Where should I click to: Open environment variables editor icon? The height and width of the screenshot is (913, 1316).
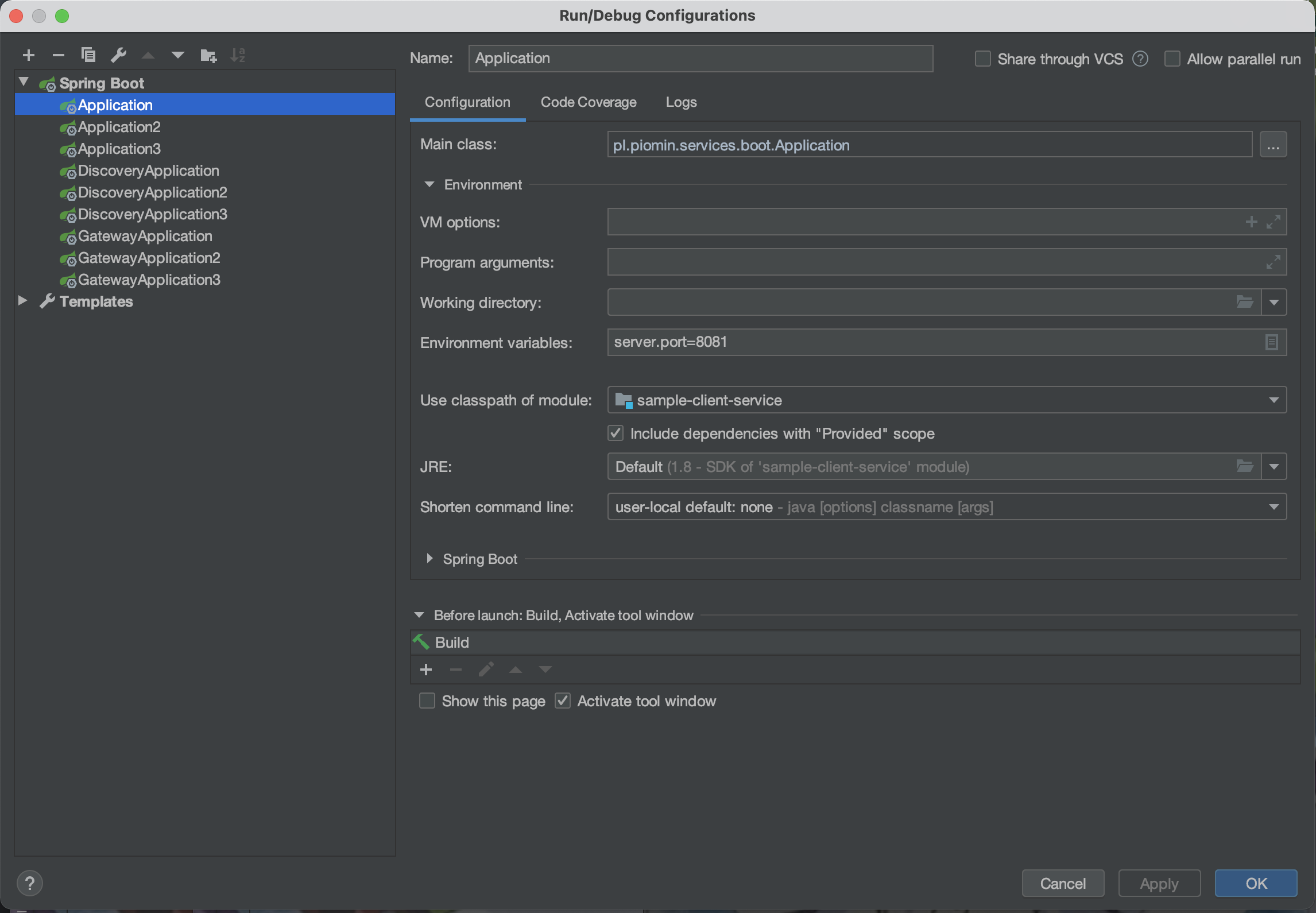click(x=1271, y=342)
